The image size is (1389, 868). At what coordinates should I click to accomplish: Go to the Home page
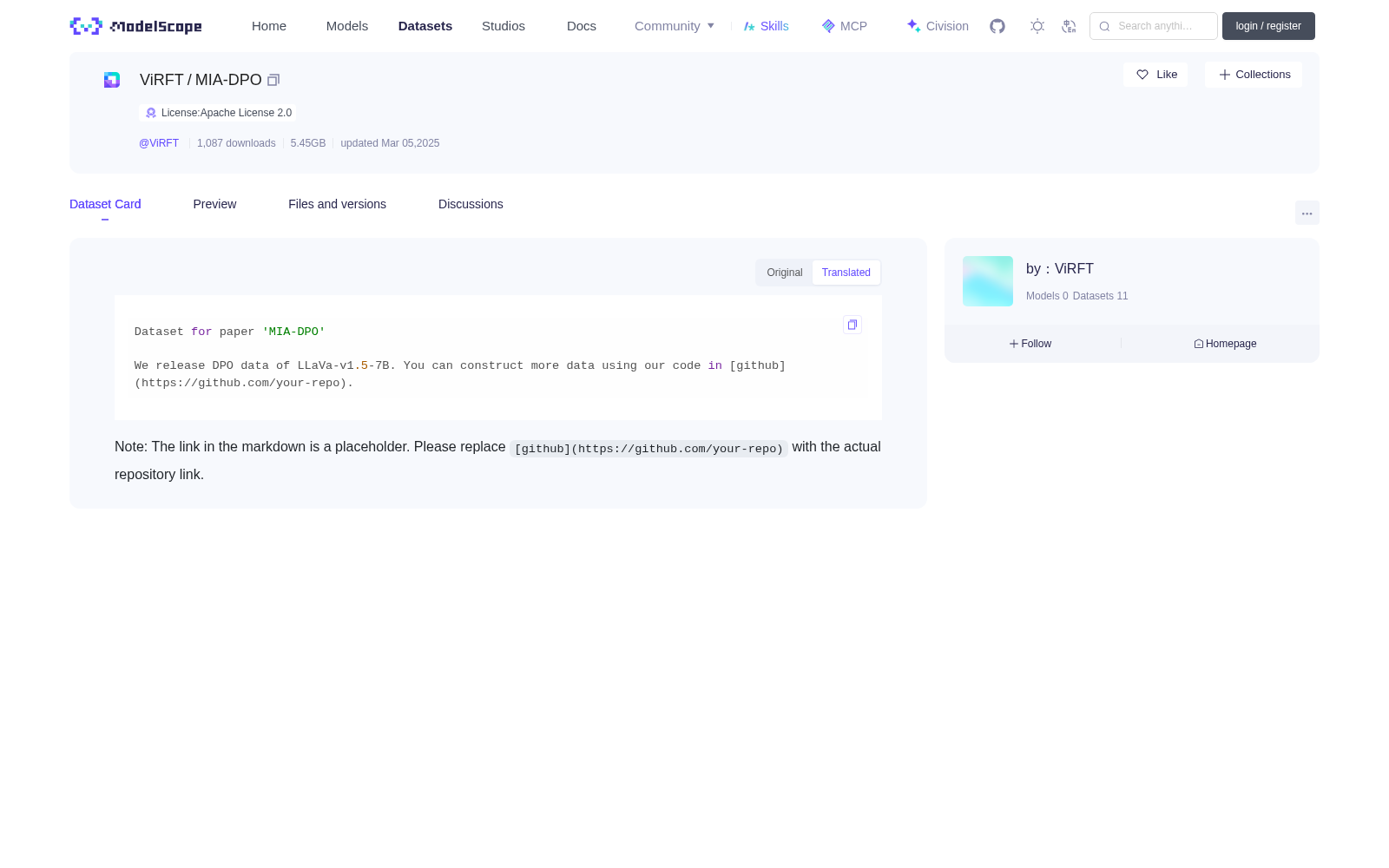269,26
